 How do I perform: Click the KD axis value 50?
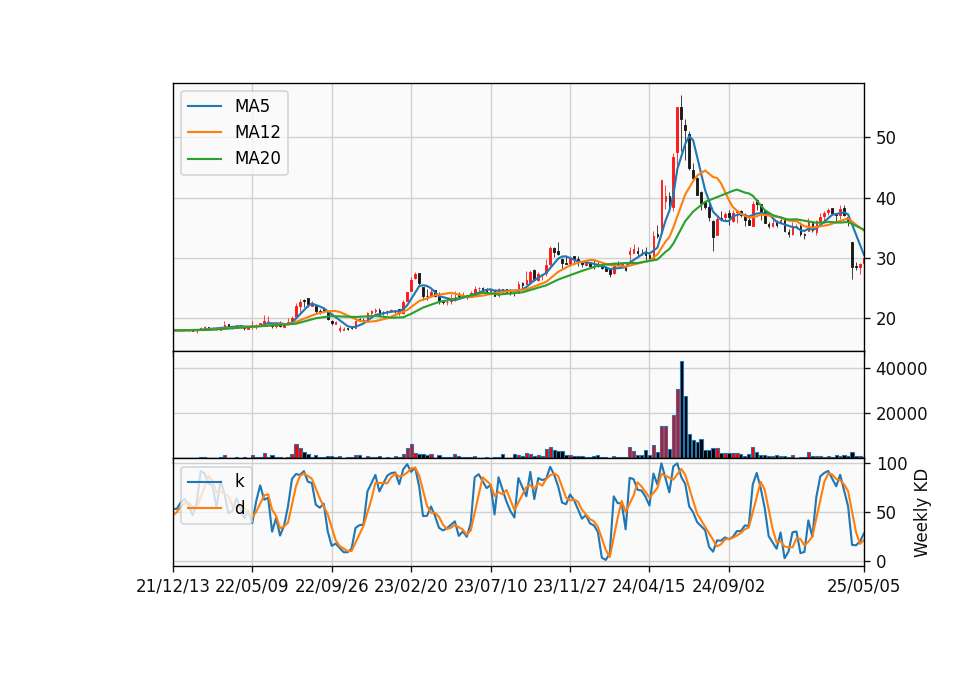pyautogui.click(x=885, y=513)
